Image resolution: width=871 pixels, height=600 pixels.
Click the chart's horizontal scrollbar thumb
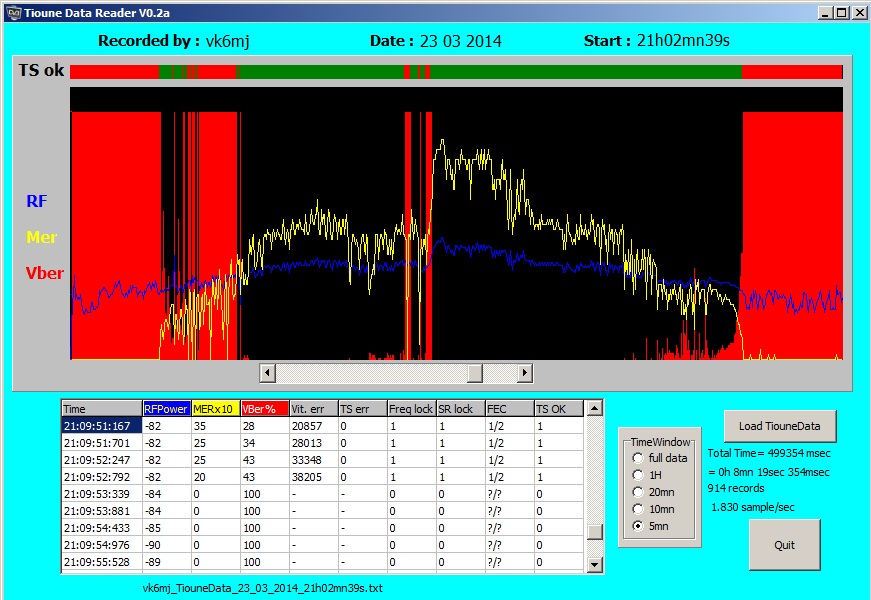tap(475, 373)
